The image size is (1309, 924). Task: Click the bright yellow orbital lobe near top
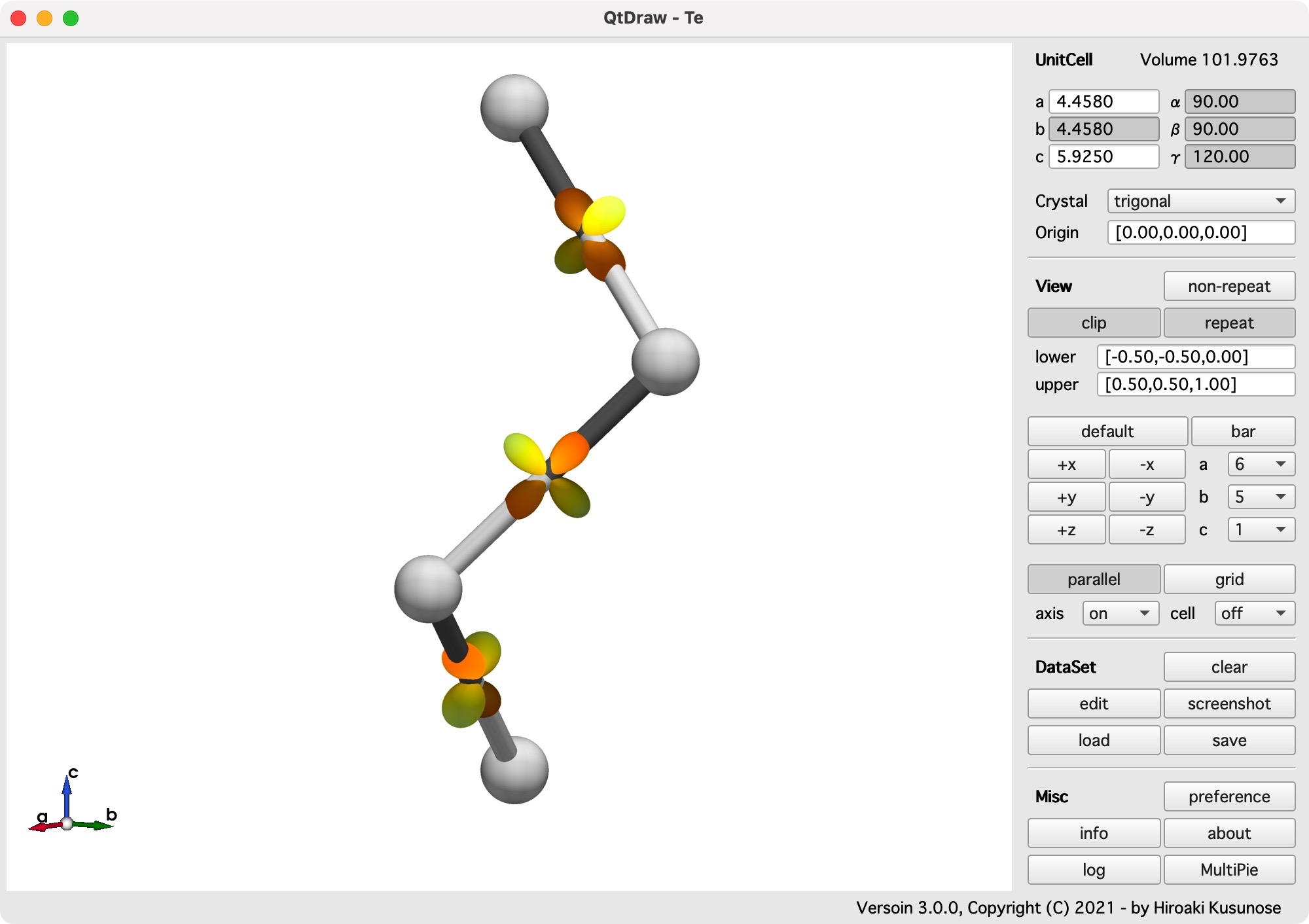[x=605, y=215]
